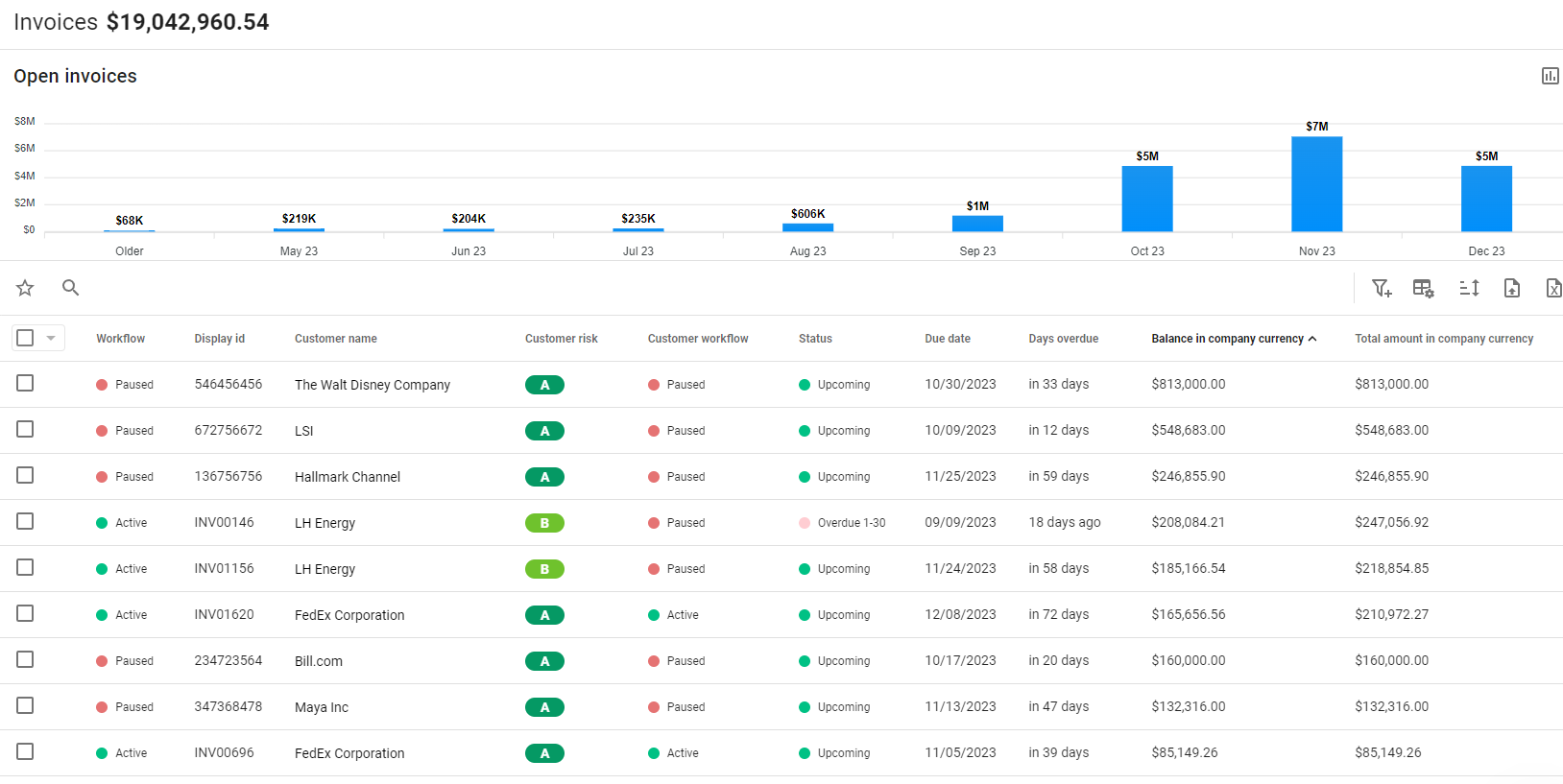Check the box for The Walt Disney Company row
Viewport: 1563px width, 784px height.
pyautogui.click(x=25, y=384)
